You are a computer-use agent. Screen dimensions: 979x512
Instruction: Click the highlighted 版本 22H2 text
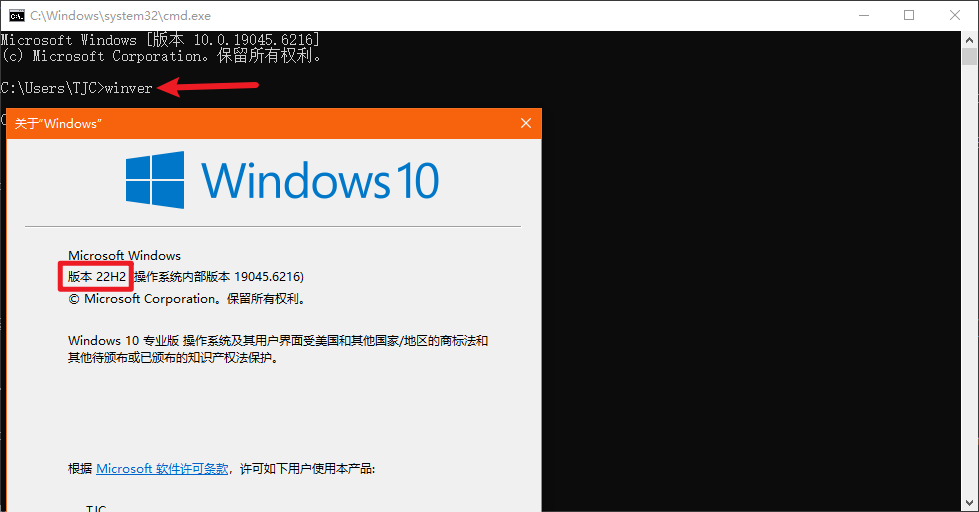pyautogui.click(x=97, y=276)
